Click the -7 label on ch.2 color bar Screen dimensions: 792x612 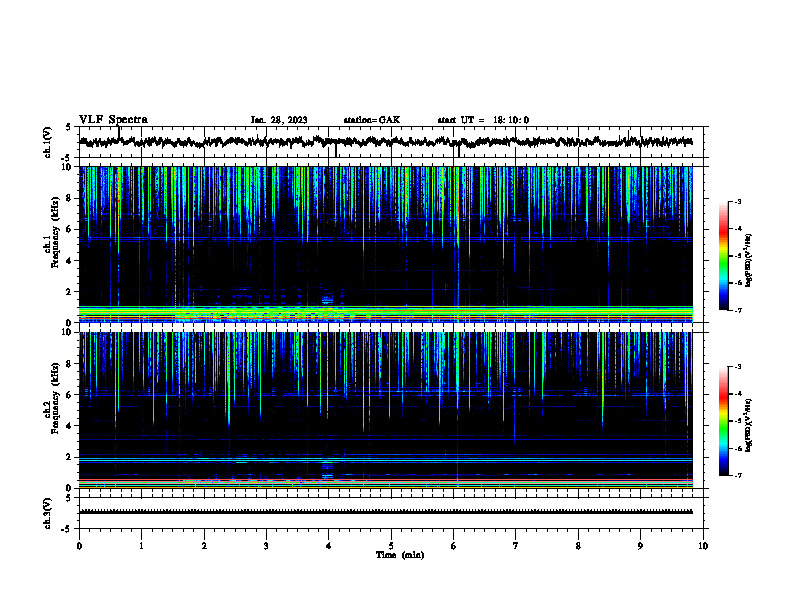click(737, 476)
